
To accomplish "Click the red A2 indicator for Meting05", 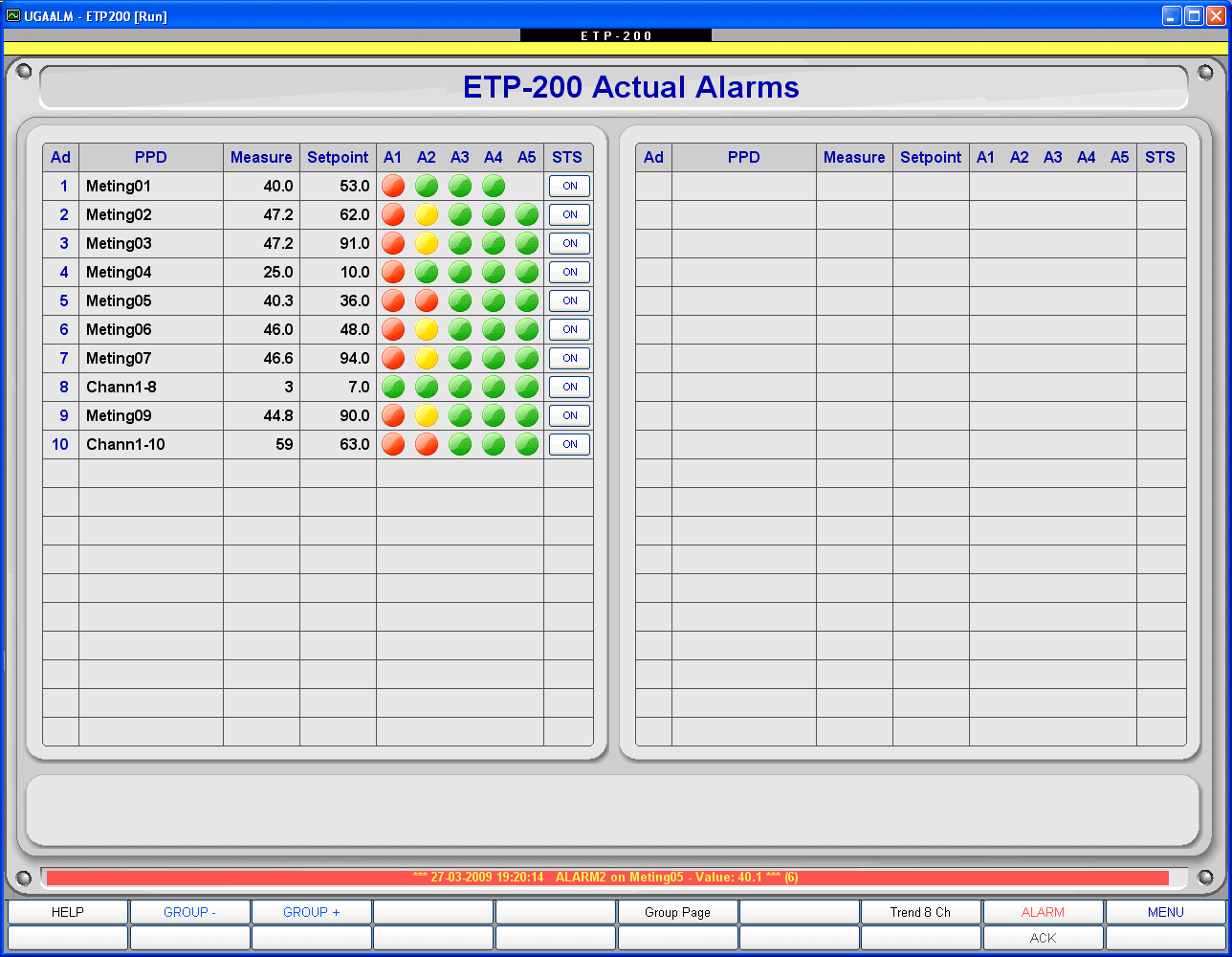I will pyautogui.click(x=427, y=300).
